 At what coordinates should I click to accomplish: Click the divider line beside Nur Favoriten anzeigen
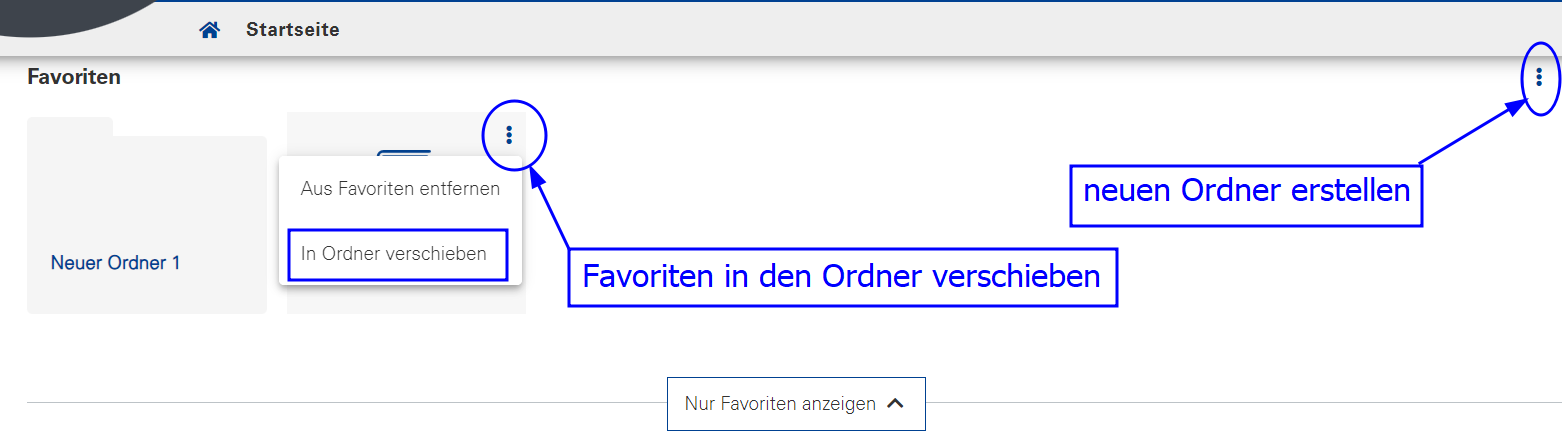(346, 404)
